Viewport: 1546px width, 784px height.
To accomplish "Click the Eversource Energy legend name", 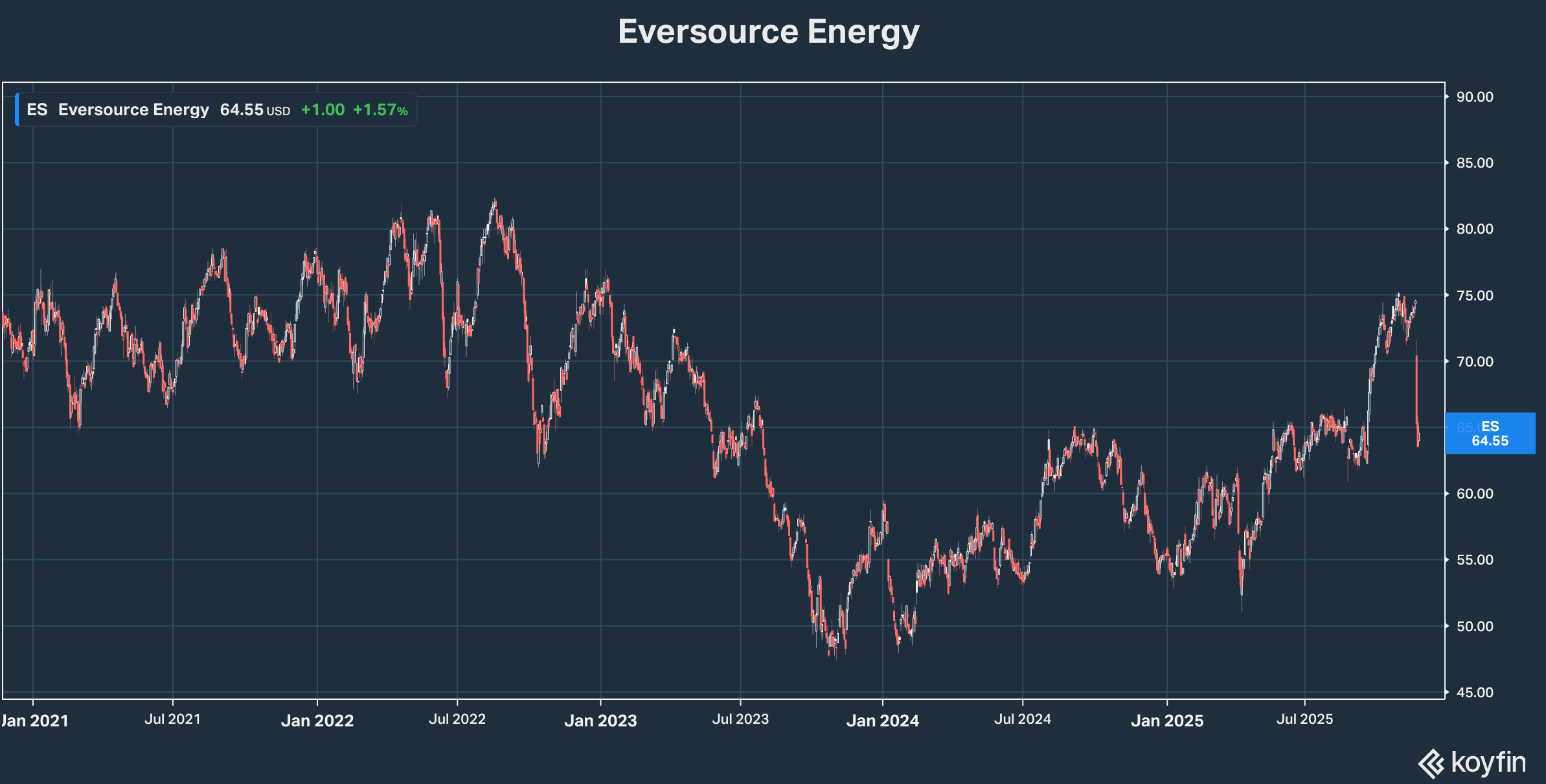I will click(x=133, y=109).
